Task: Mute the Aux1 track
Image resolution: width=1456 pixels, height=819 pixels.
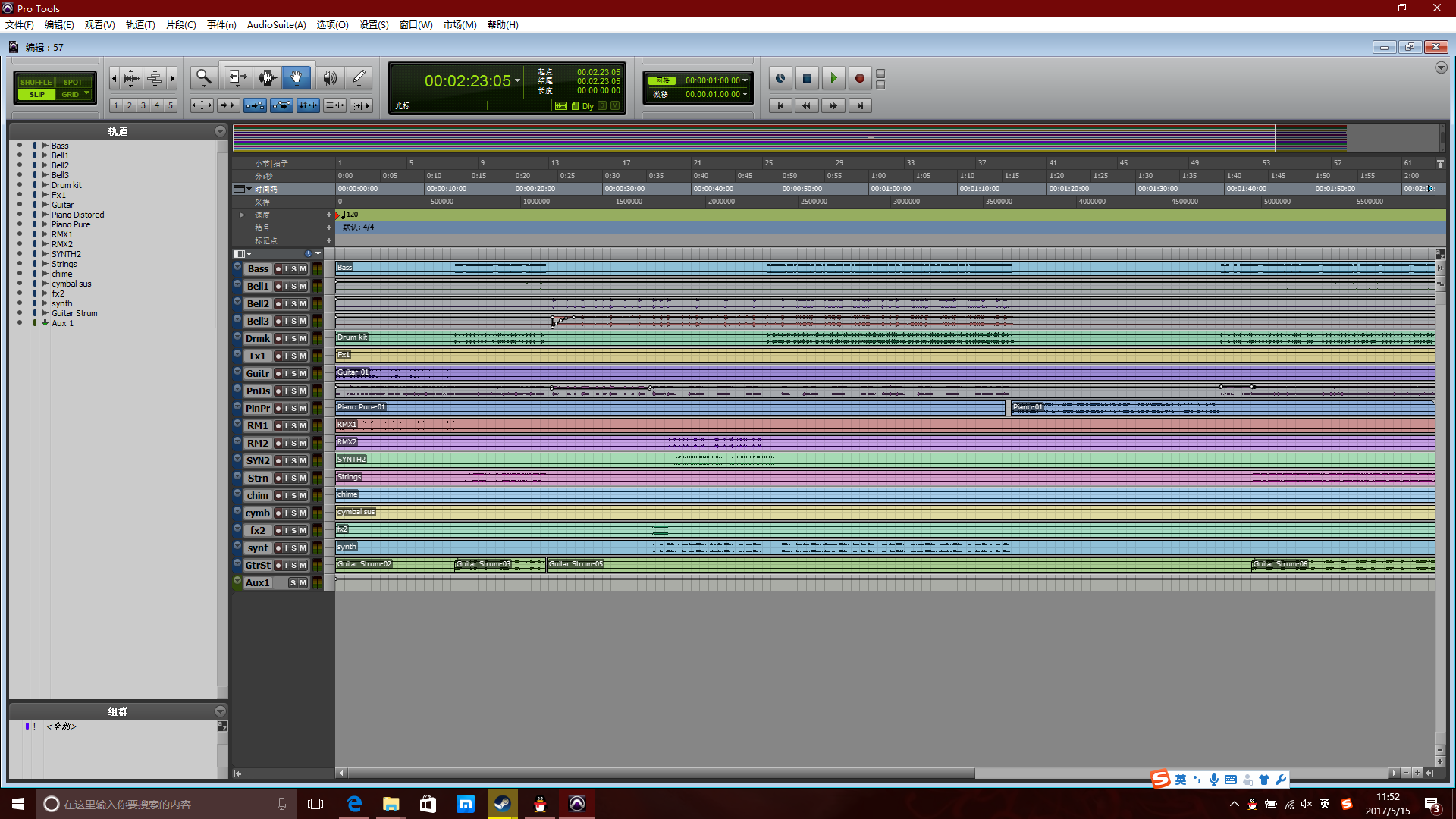Action: [x=303, y=583]
